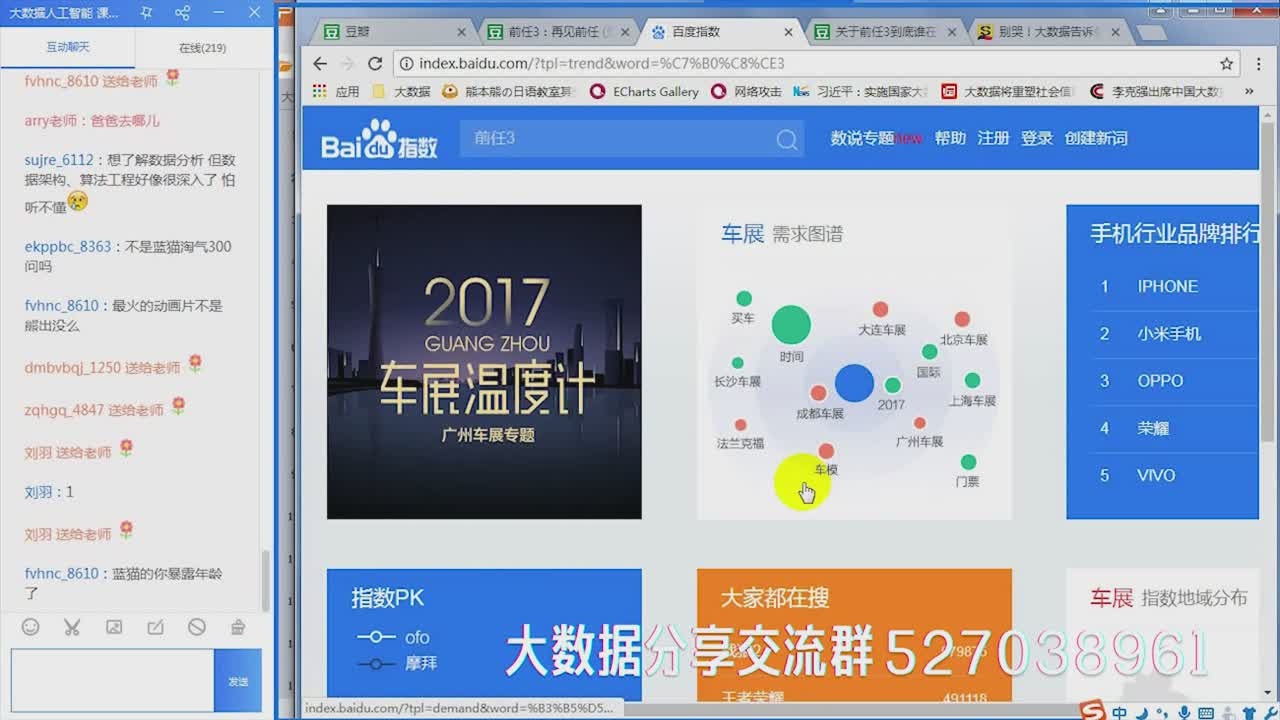Click the browser page vertical scrollbar
The width and height of the screenshot is (1280, 720).
(1268, 280)
